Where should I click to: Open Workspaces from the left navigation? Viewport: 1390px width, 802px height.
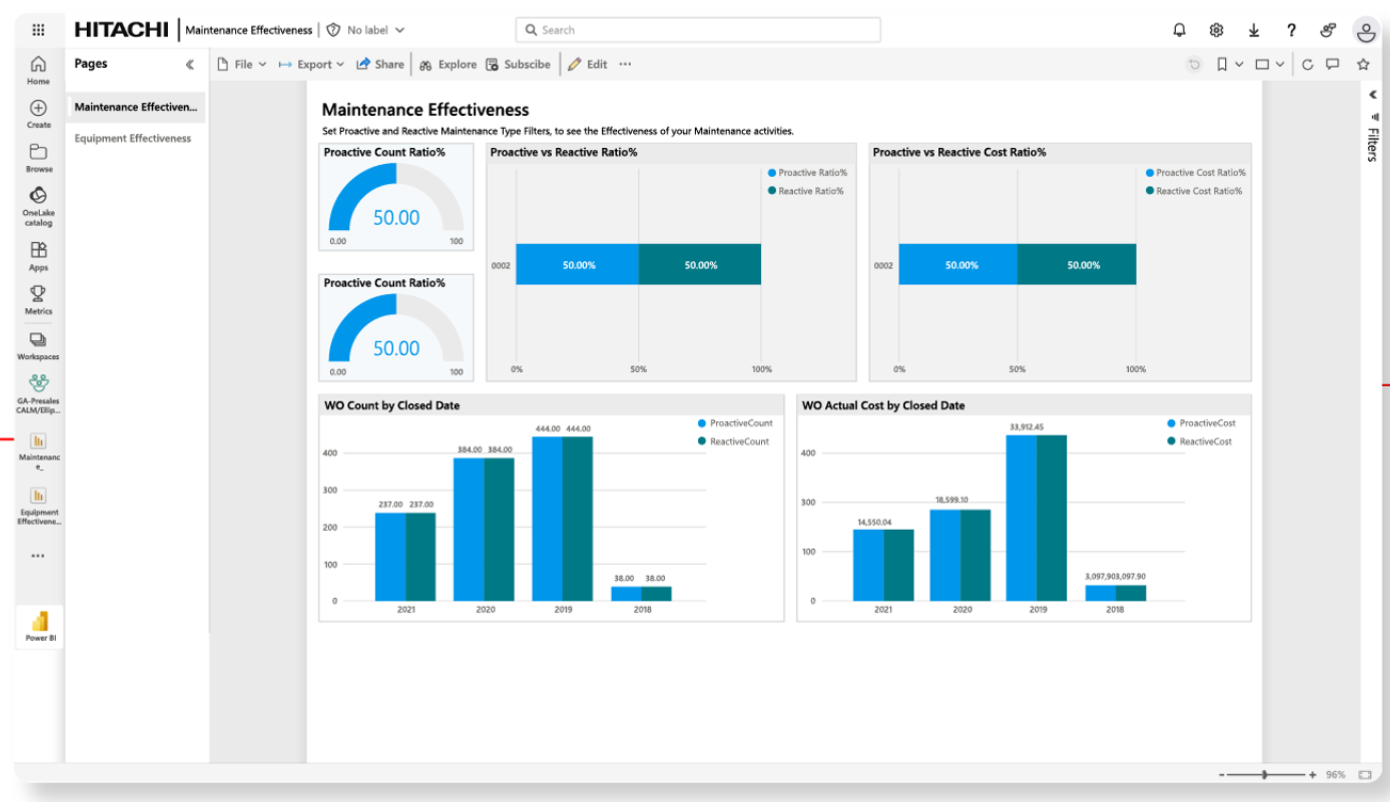point(38,340)
